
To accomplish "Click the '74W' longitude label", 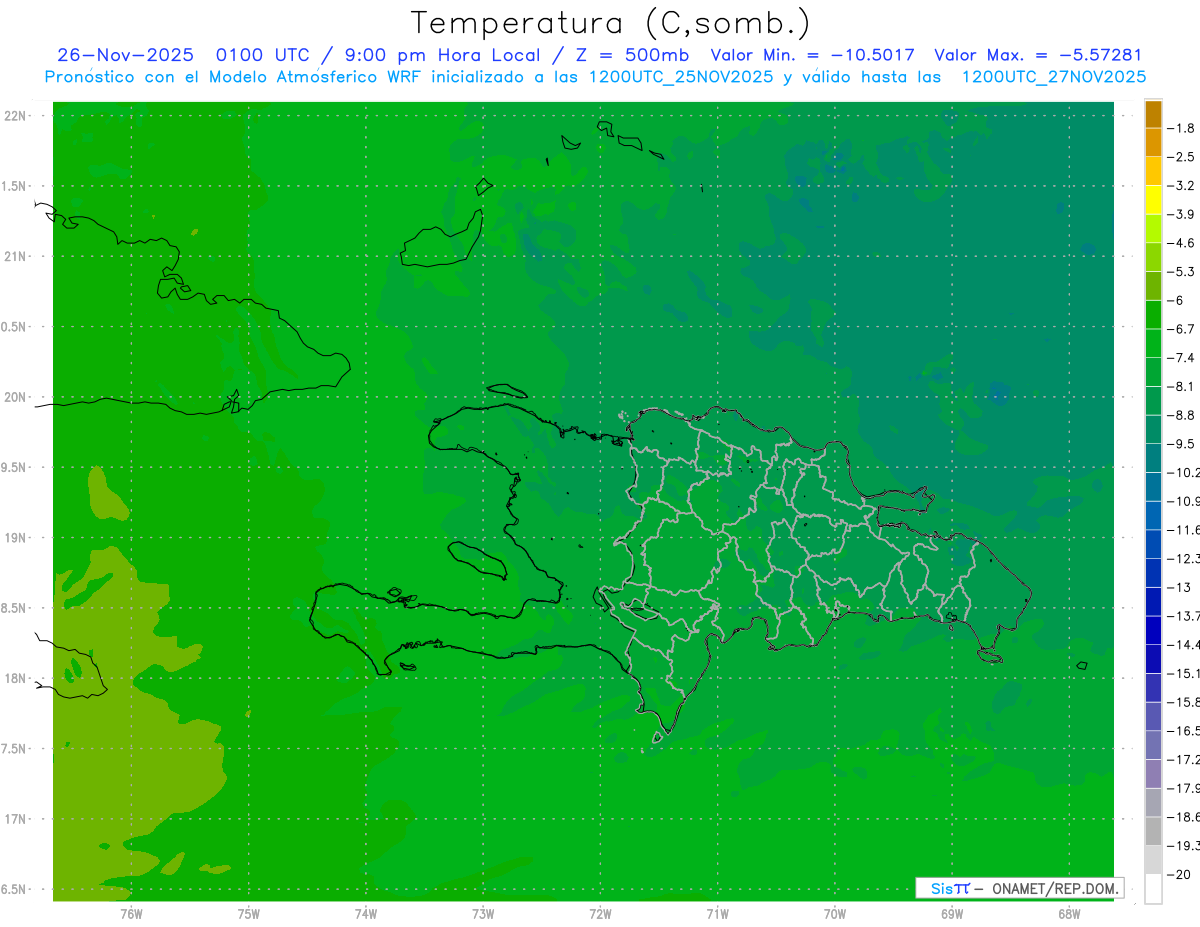I will coord(366,913).
